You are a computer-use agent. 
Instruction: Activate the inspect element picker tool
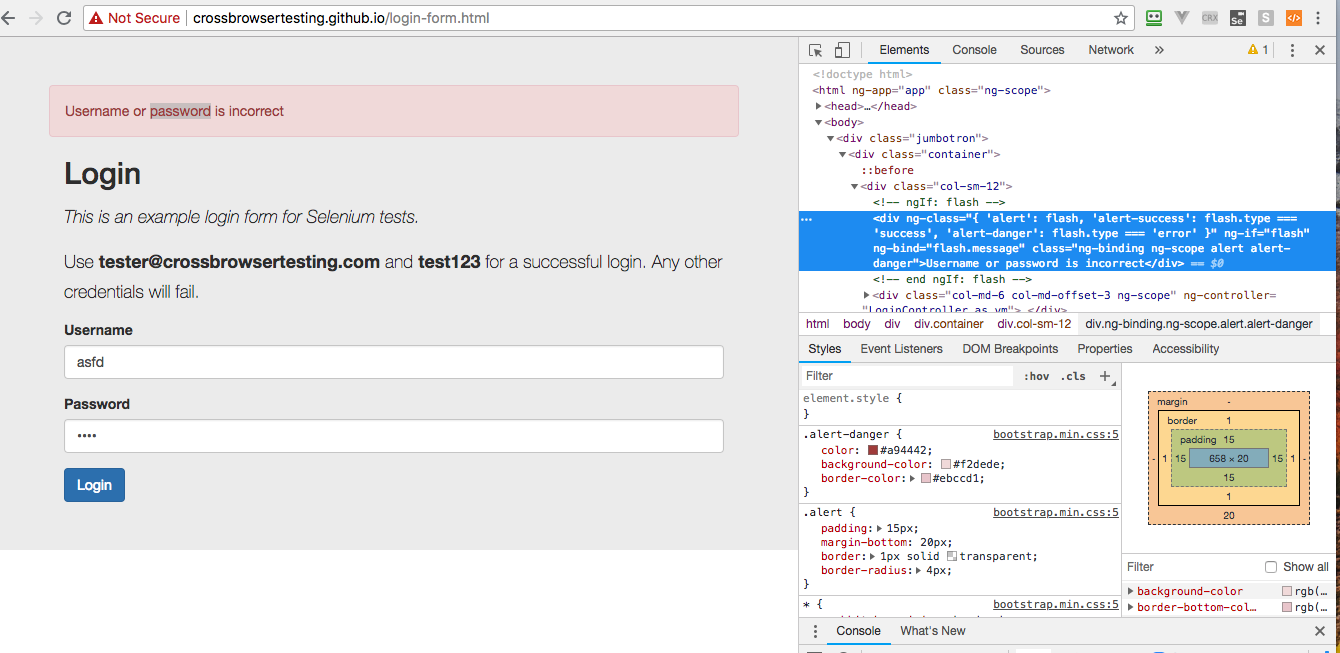[816, 50]
